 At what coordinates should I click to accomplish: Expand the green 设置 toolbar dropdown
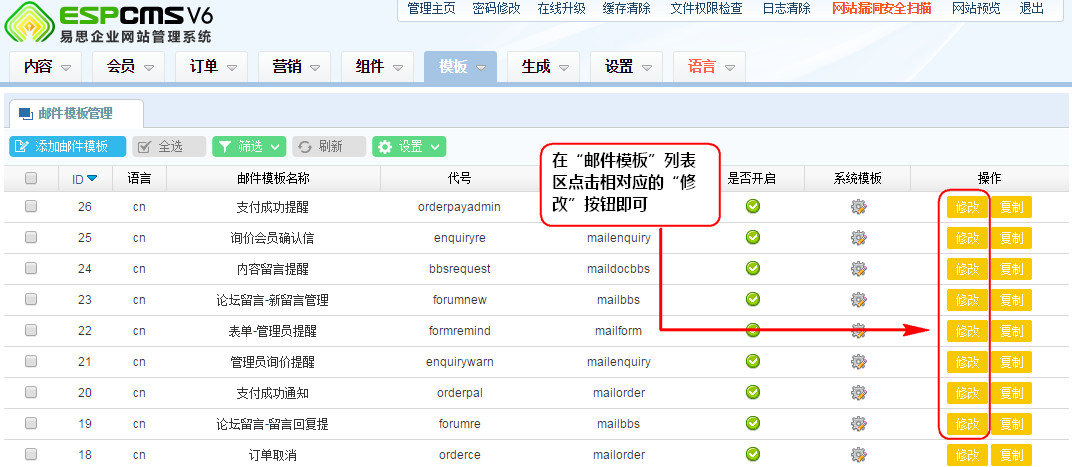(x=409, y=146)
